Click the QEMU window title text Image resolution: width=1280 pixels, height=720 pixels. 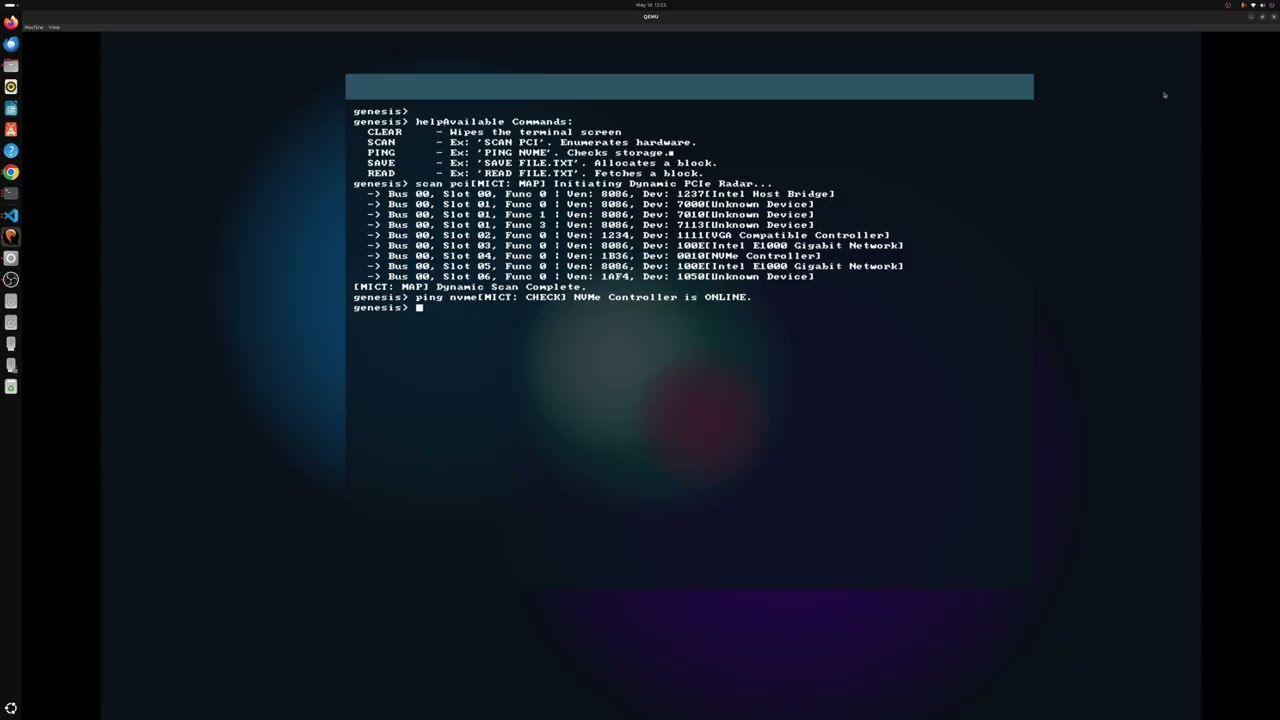pos(651,16)
